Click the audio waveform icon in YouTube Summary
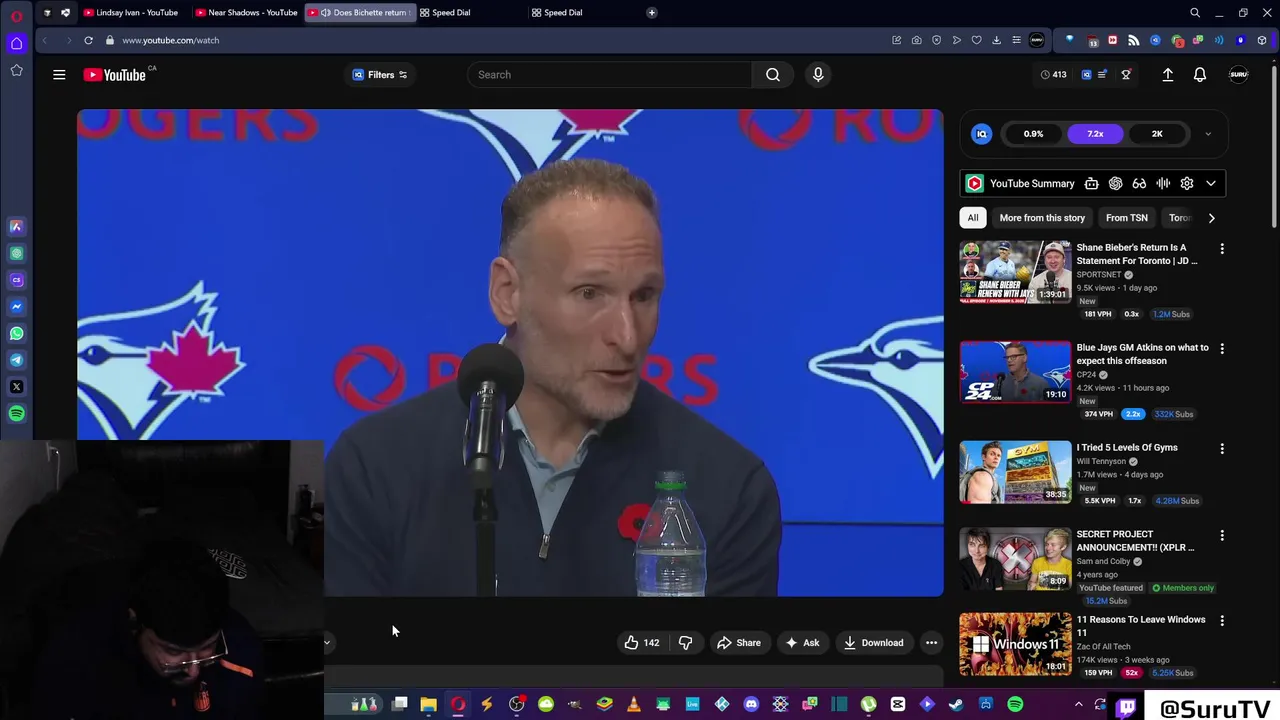This screenshot has height=720, width=1280. [x=1163, y=184]
